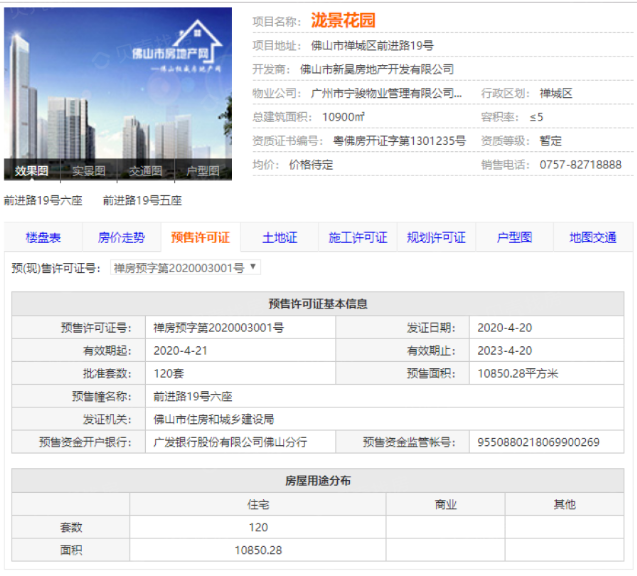This screenshot has height=576, width=637.
Task: Select 效果图 under the project photo
Action: tap(32, 171)
